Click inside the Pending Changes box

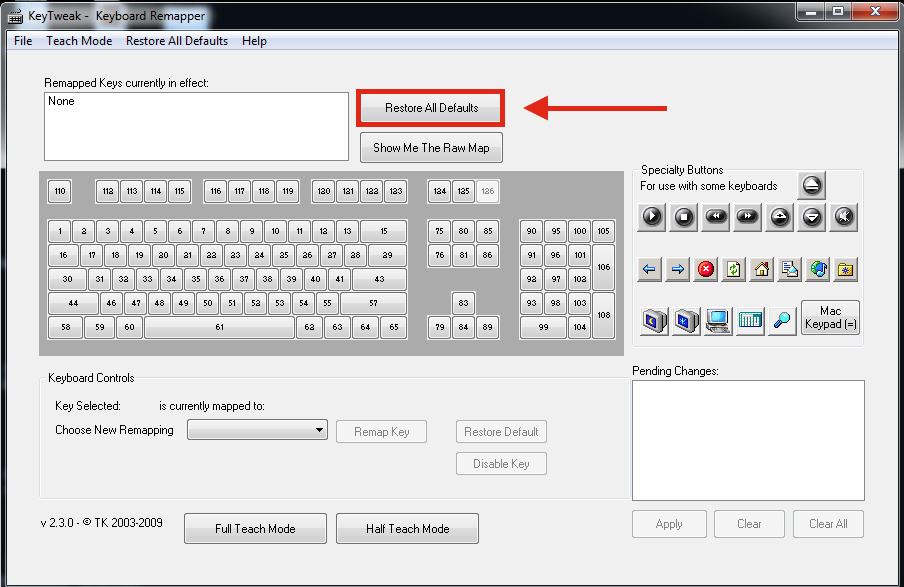[748, 440]
